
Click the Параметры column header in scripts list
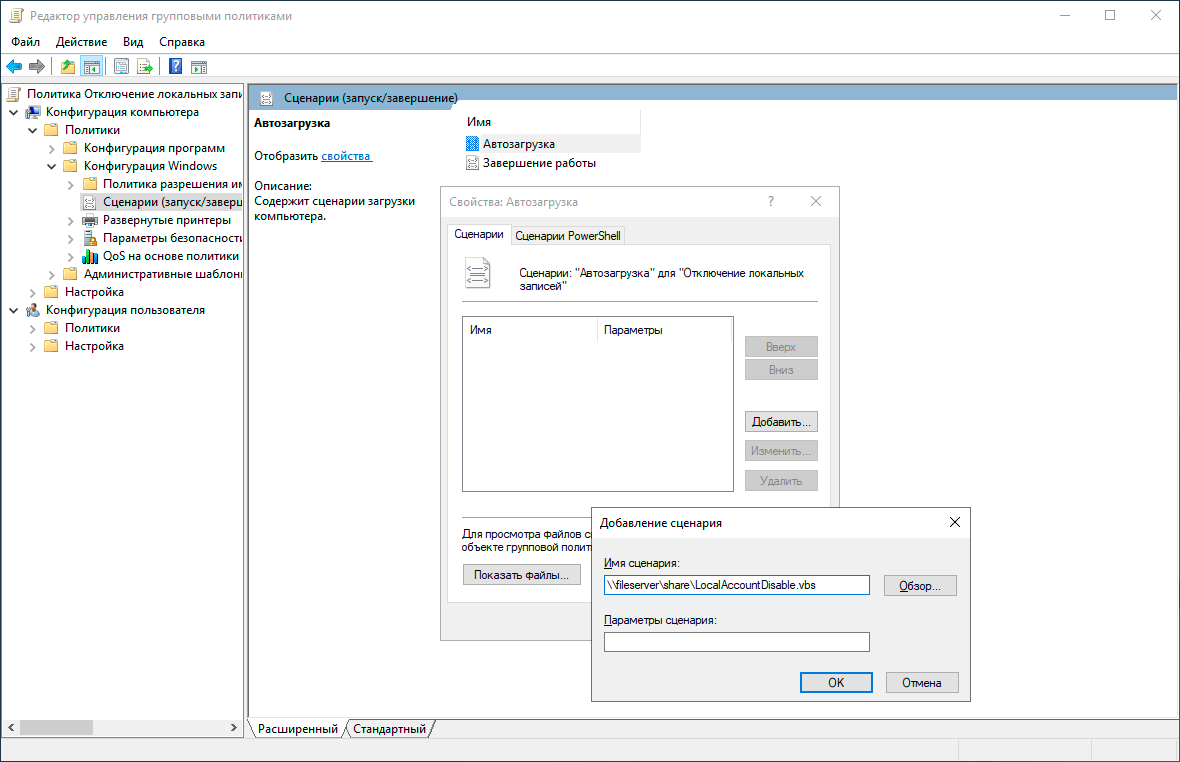(665, 329)
